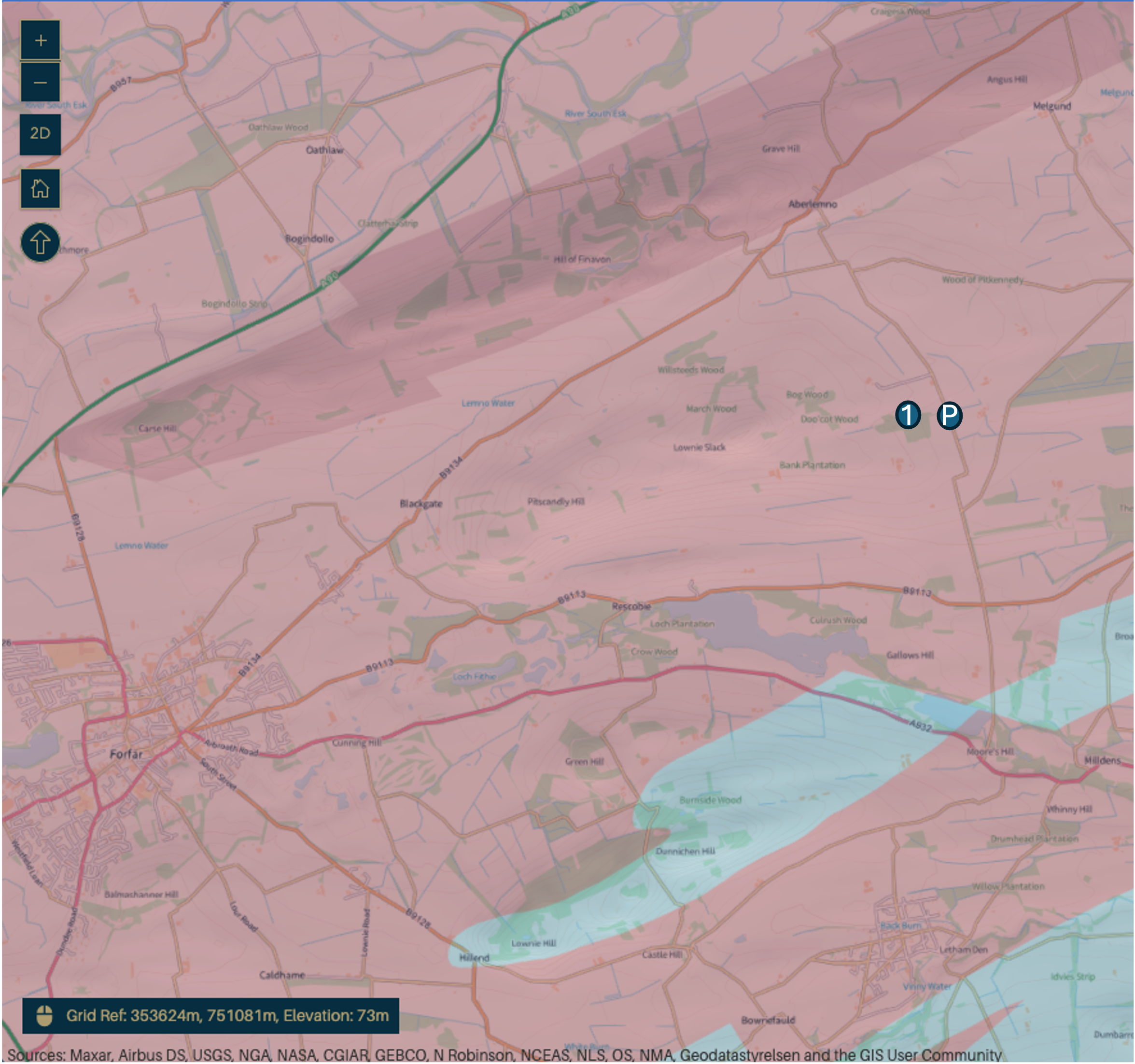Select the P marker pin on map
This screenshot has width=1135, height=1064.
950,416
